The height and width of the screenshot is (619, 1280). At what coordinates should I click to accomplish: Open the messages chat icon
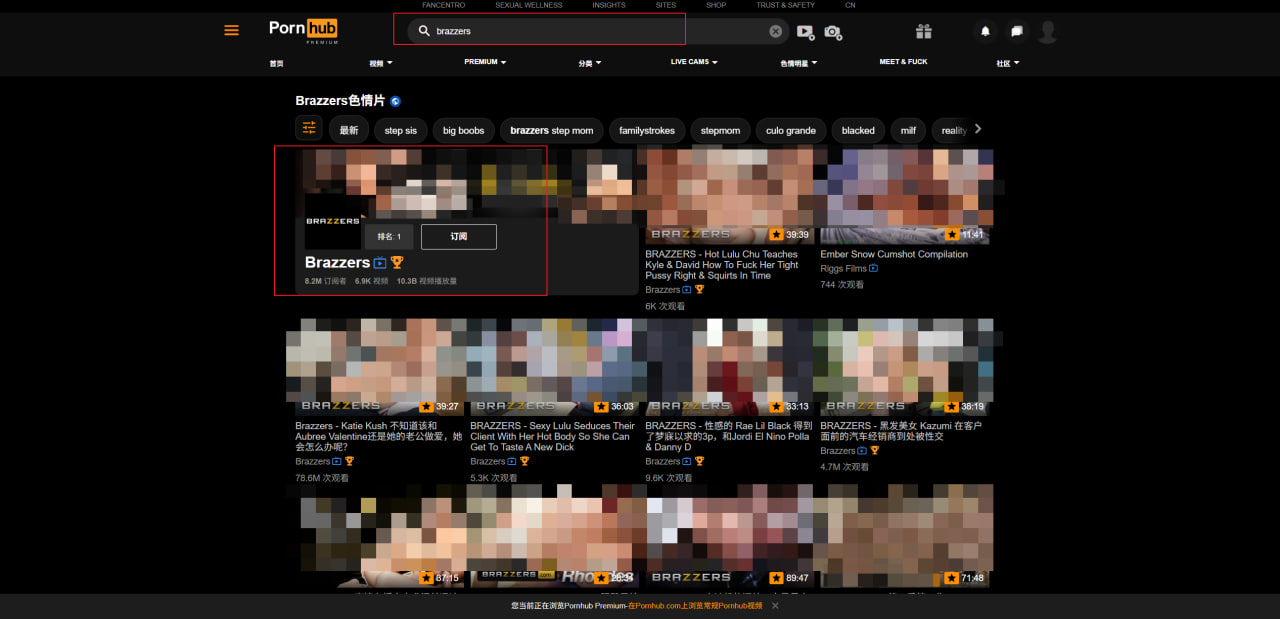click(x=1016, y=32)
